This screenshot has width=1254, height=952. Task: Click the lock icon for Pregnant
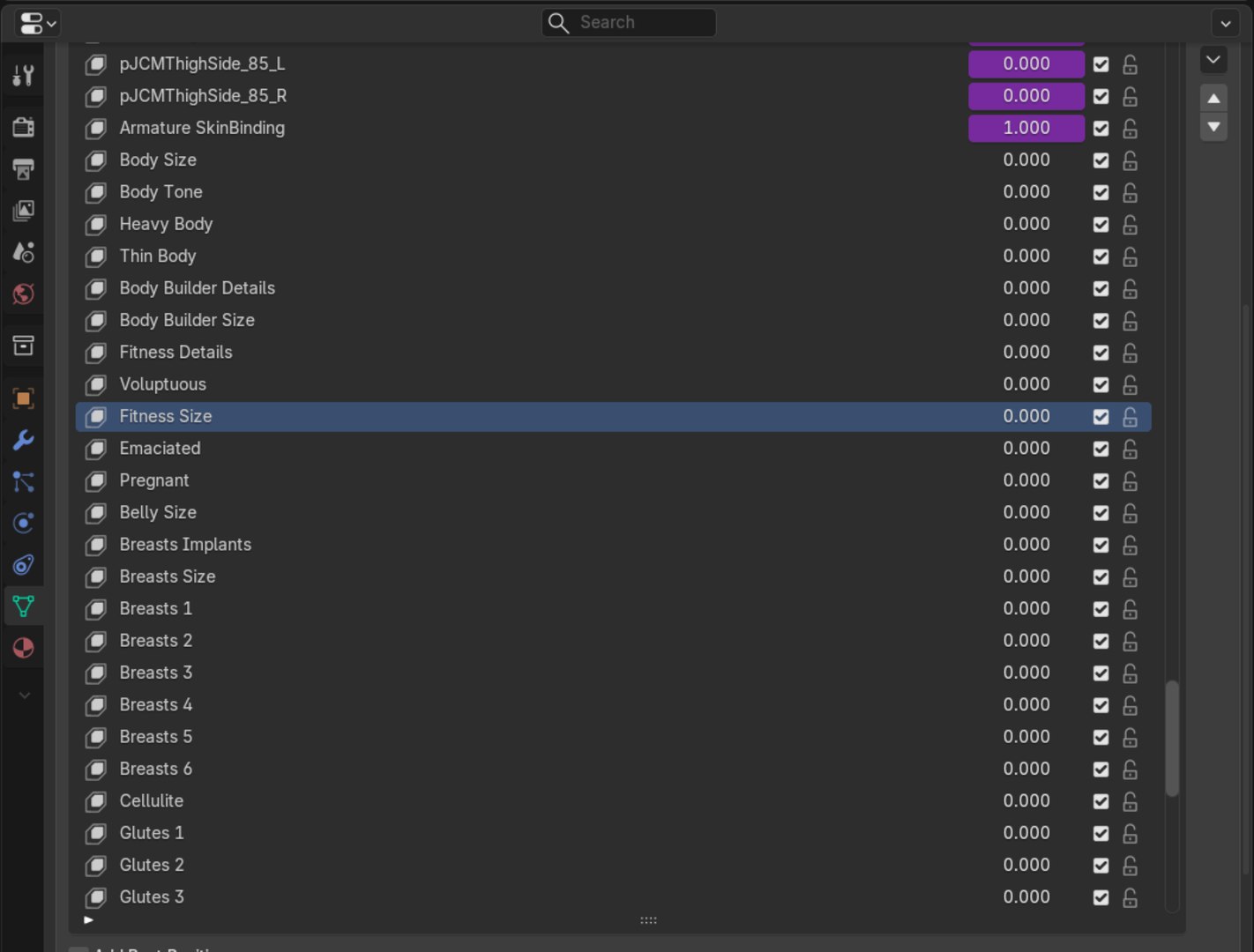tap(1130, 481)
